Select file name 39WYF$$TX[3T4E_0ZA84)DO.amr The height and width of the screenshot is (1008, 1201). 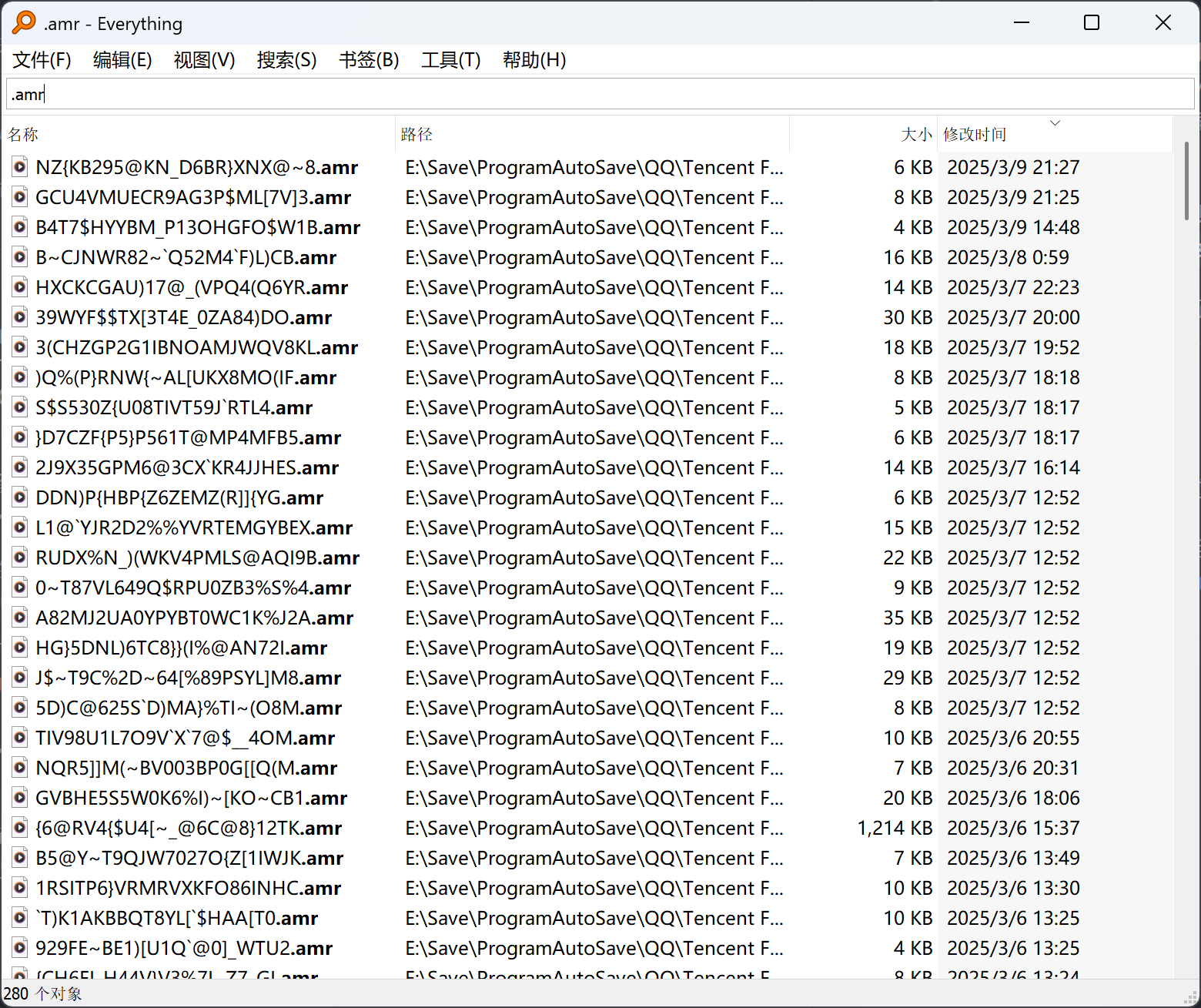184,317
